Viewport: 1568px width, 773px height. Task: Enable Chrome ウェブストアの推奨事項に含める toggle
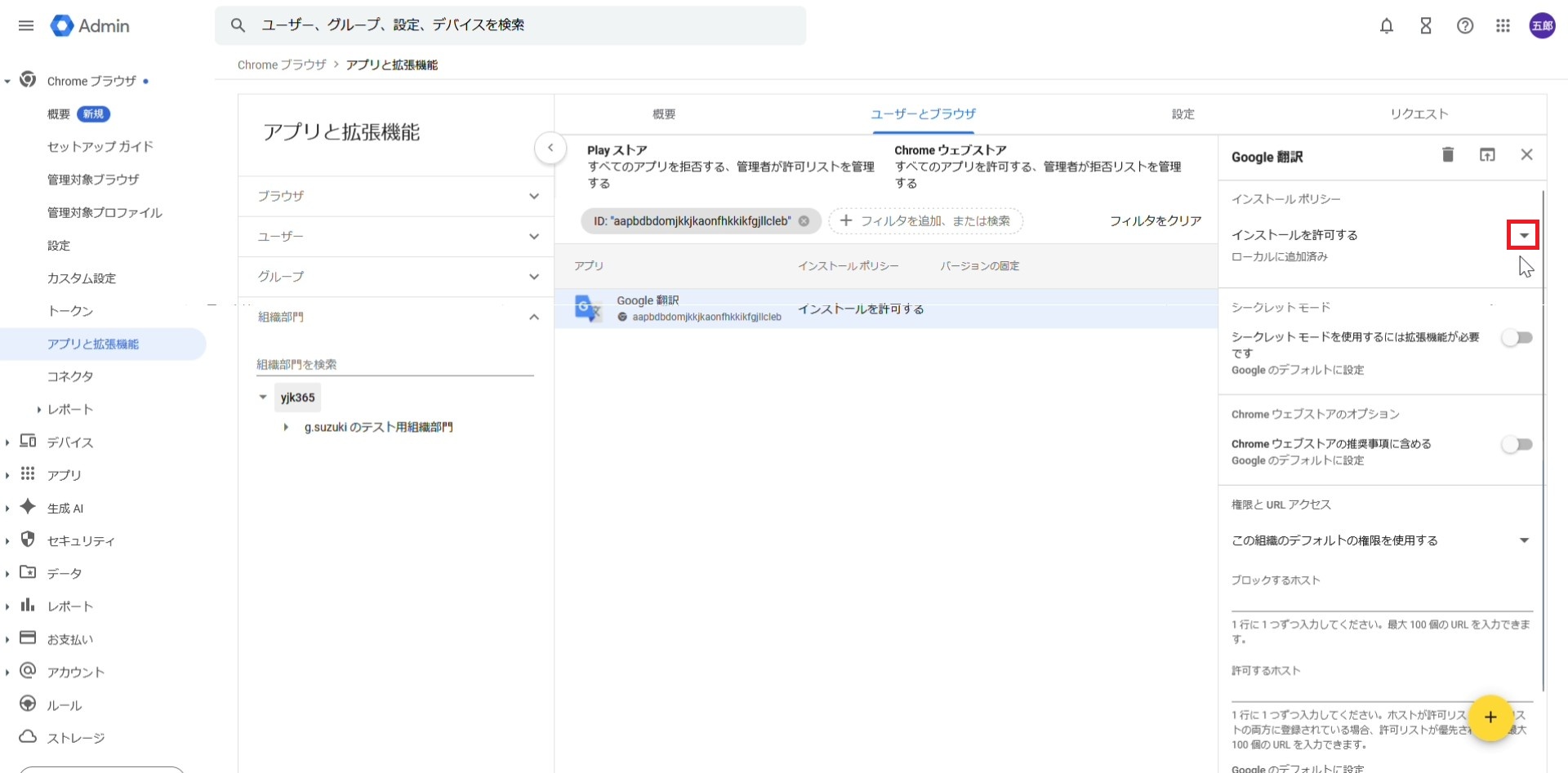pyautogui.click(x=1517, y=445)
